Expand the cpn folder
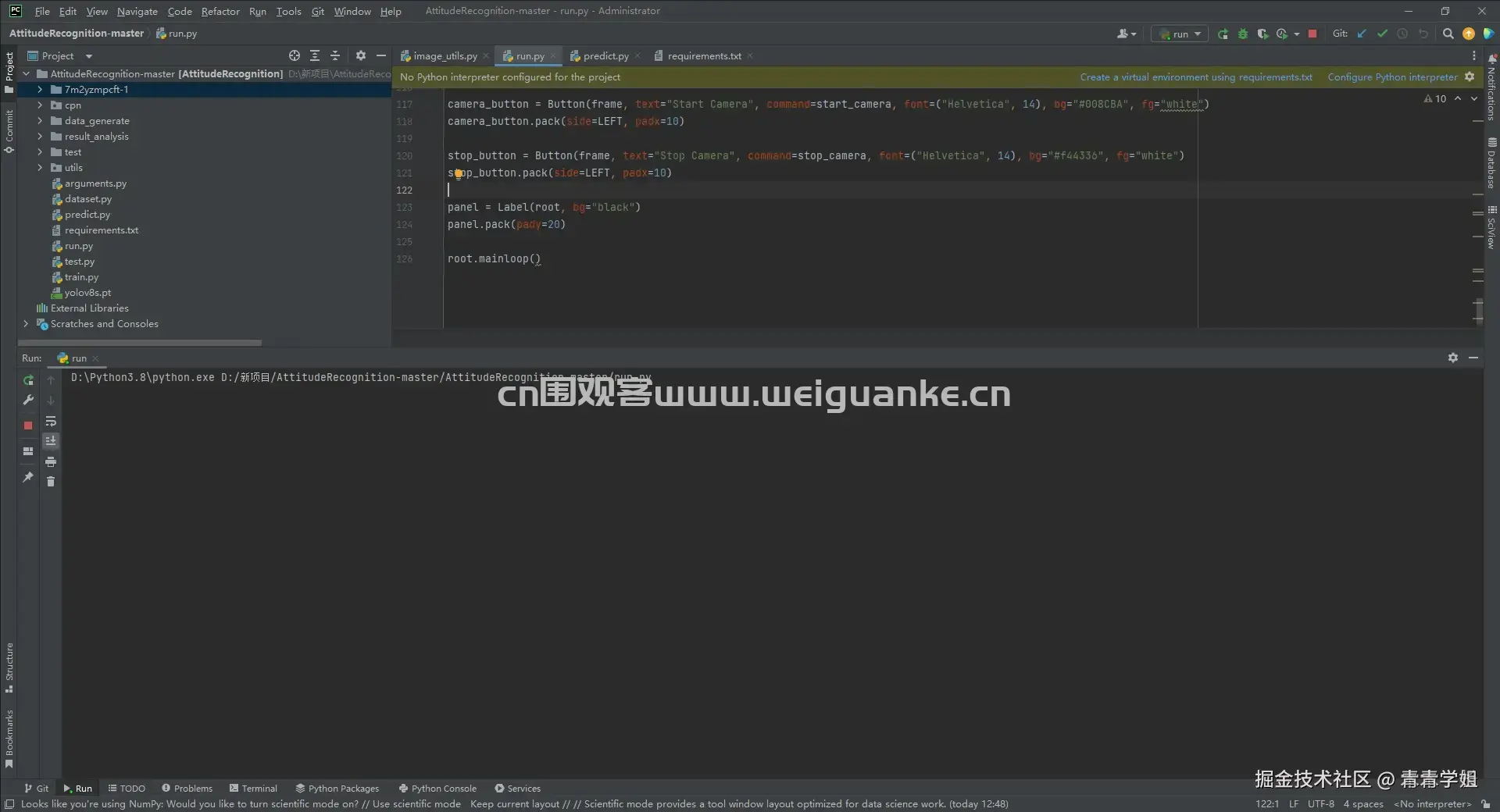The width and height of the screenshot is (1500, 812). click(40, 105)
